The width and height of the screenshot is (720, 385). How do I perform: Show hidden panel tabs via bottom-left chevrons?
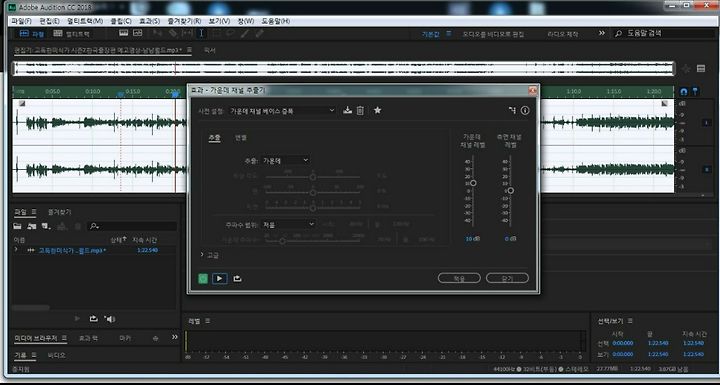pos(174,337)
